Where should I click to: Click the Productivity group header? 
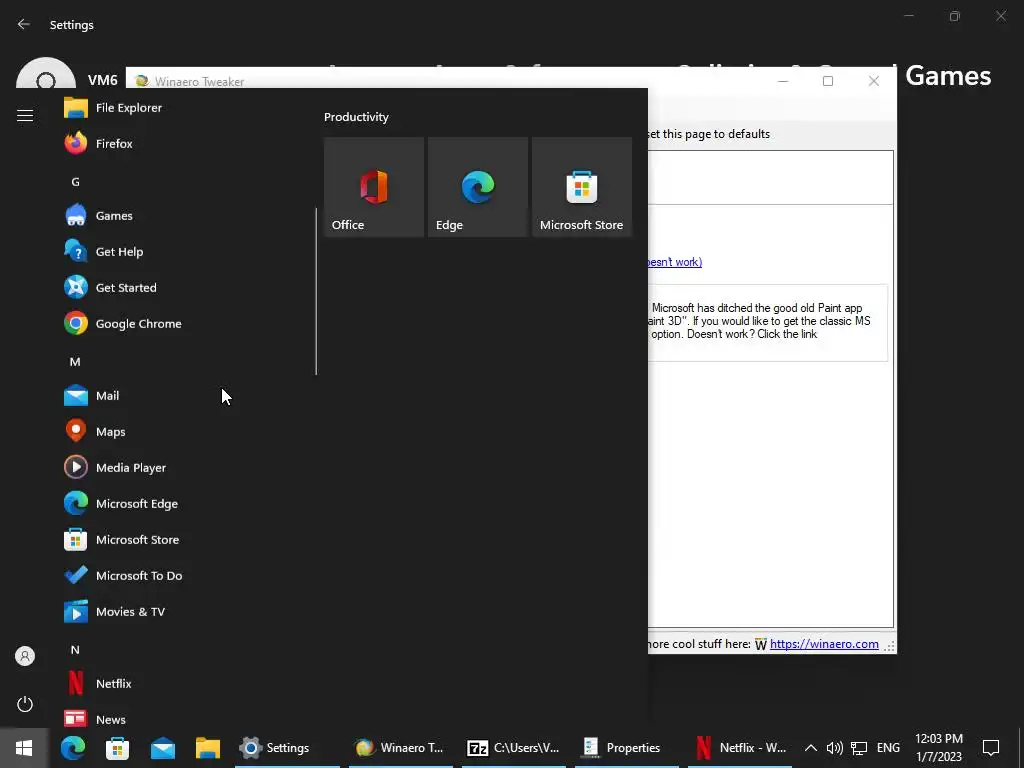(x=357, y=117)
